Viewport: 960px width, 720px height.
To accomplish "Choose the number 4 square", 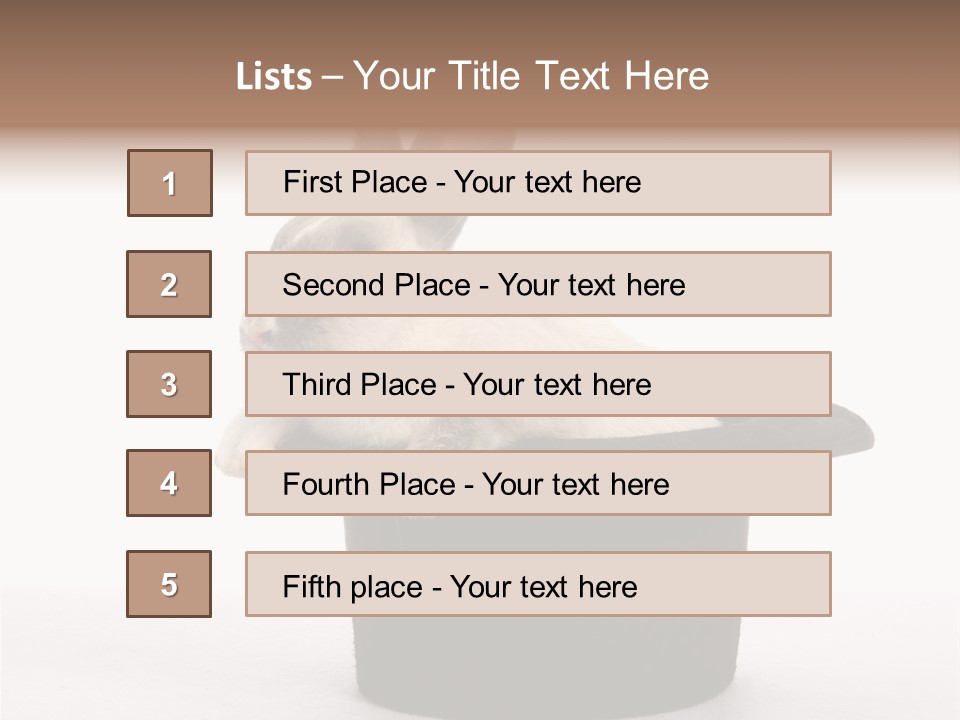I will pyautogui.click(x=169, y=483).
